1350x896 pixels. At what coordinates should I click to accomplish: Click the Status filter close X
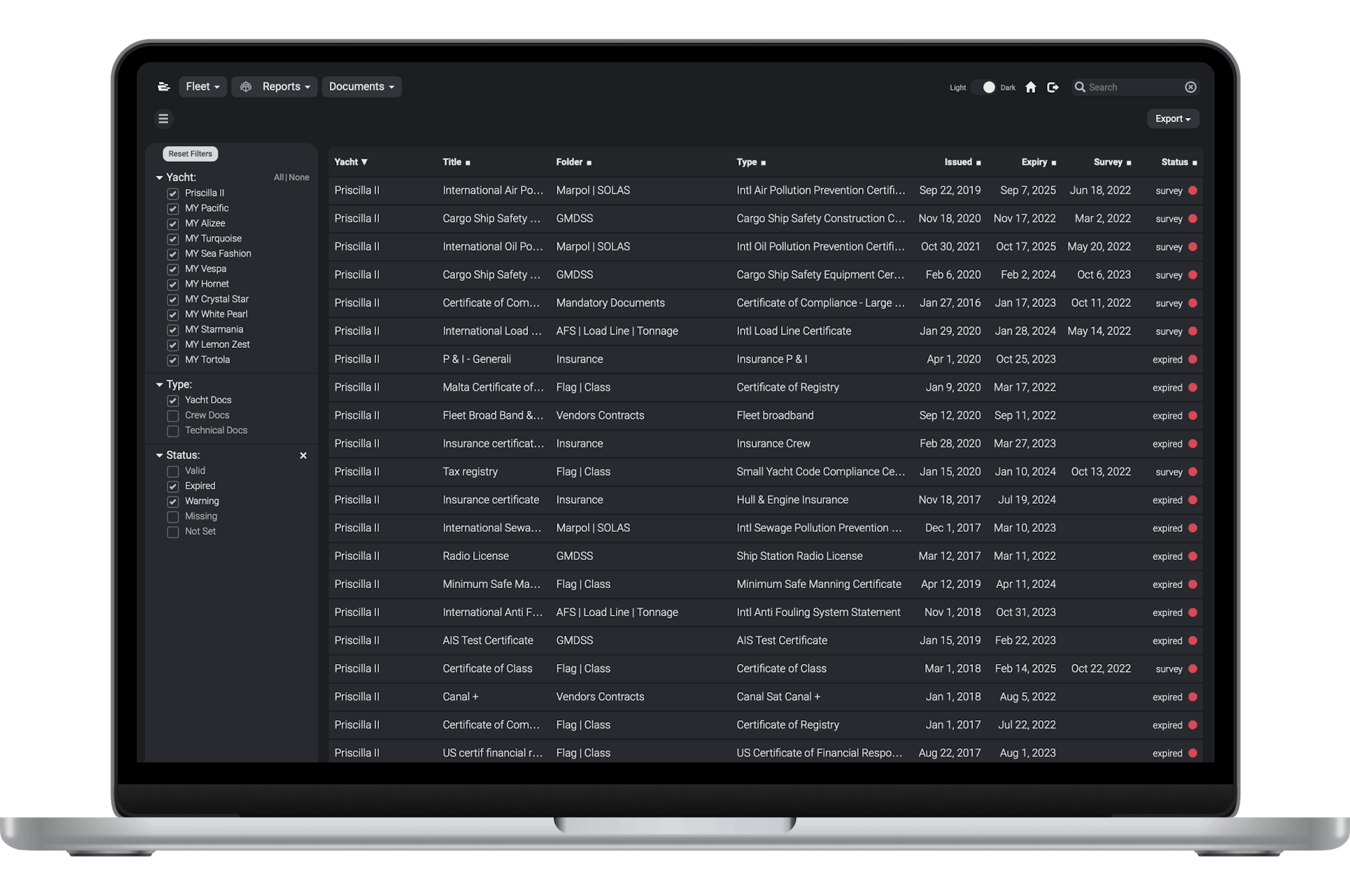pos(303,455)
